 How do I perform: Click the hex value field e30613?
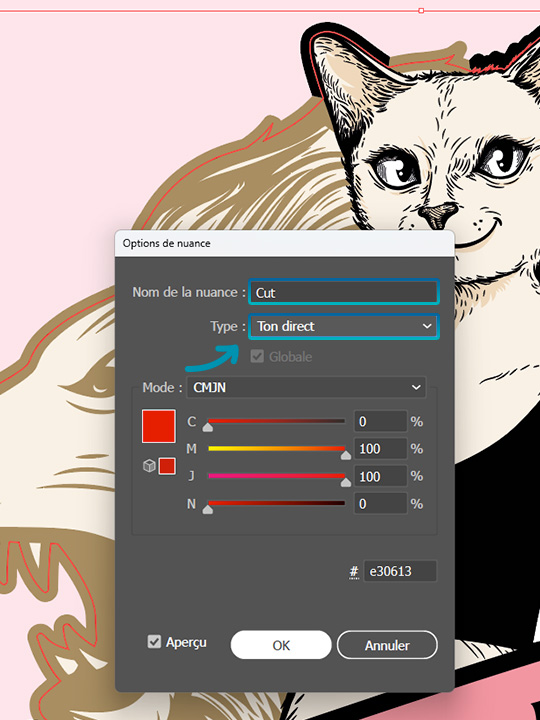coord(400,571)
